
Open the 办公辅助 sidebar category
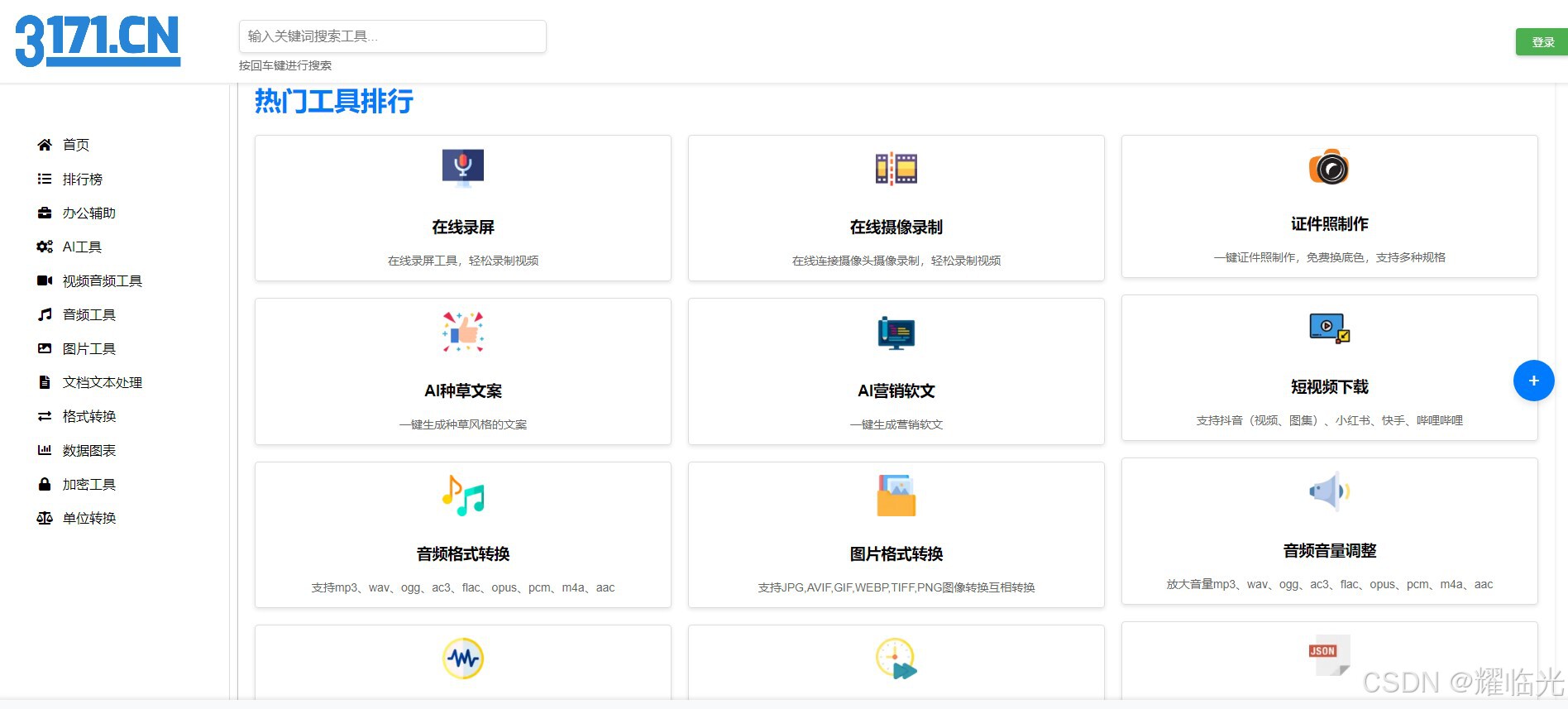[x=89, y=213]
